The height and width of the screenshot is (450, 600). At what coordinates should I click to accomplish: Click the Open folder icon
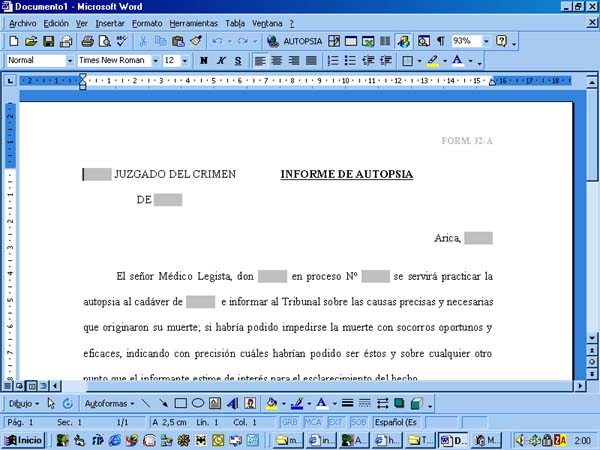(x=31, y=41)
